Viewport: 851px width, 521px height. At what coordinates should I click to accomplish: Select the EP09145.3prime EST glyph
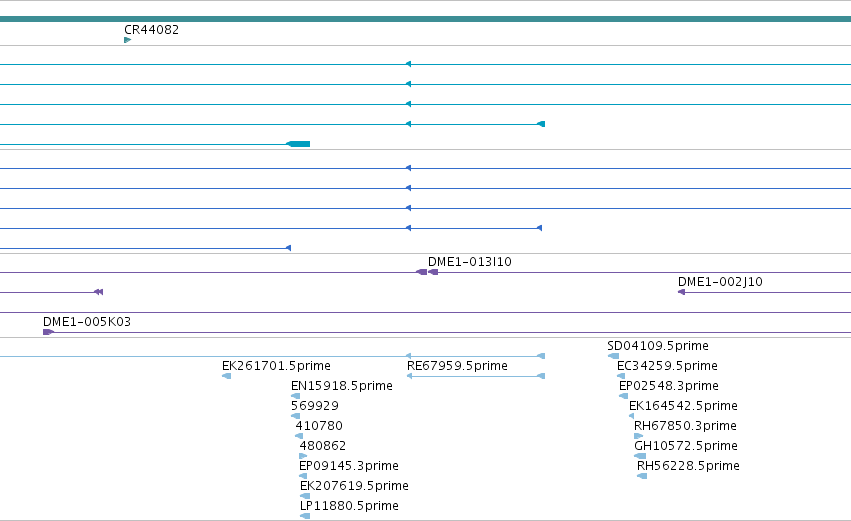click(x=303, y=476)
